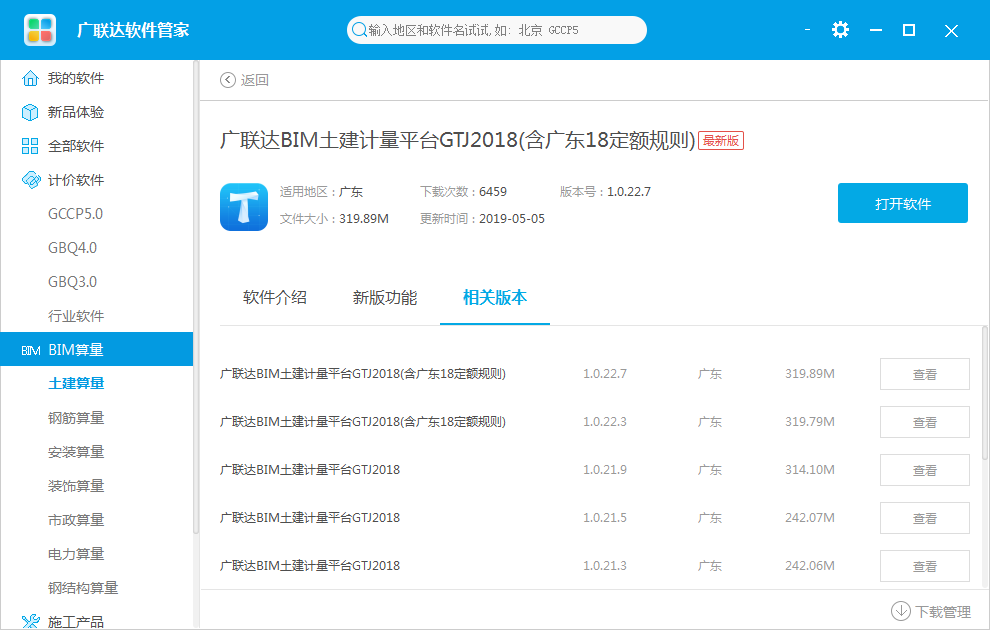Maximize the window
Image resolution: width=990 pixels, height=630 pixels.
(909, 30)
